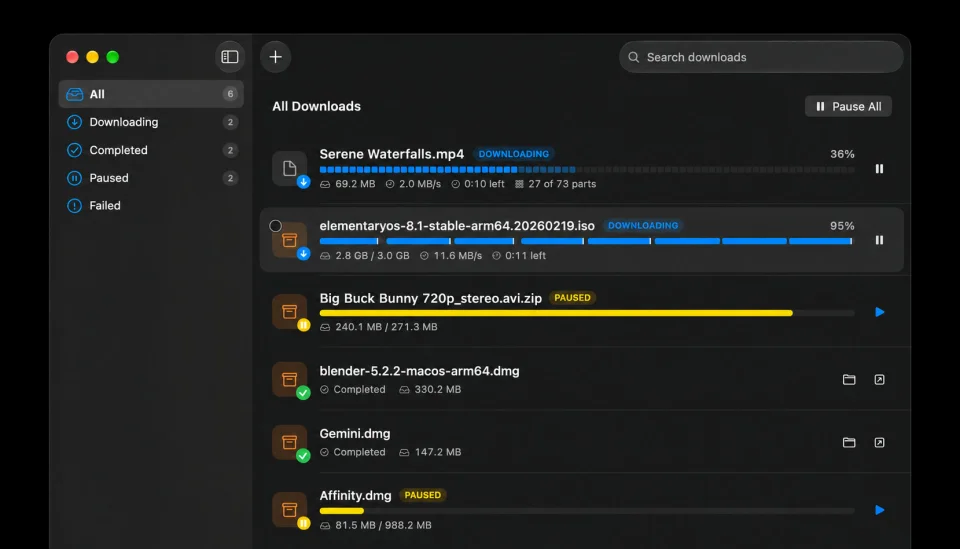Resume the Affinity.dmg download

[879, 510]
